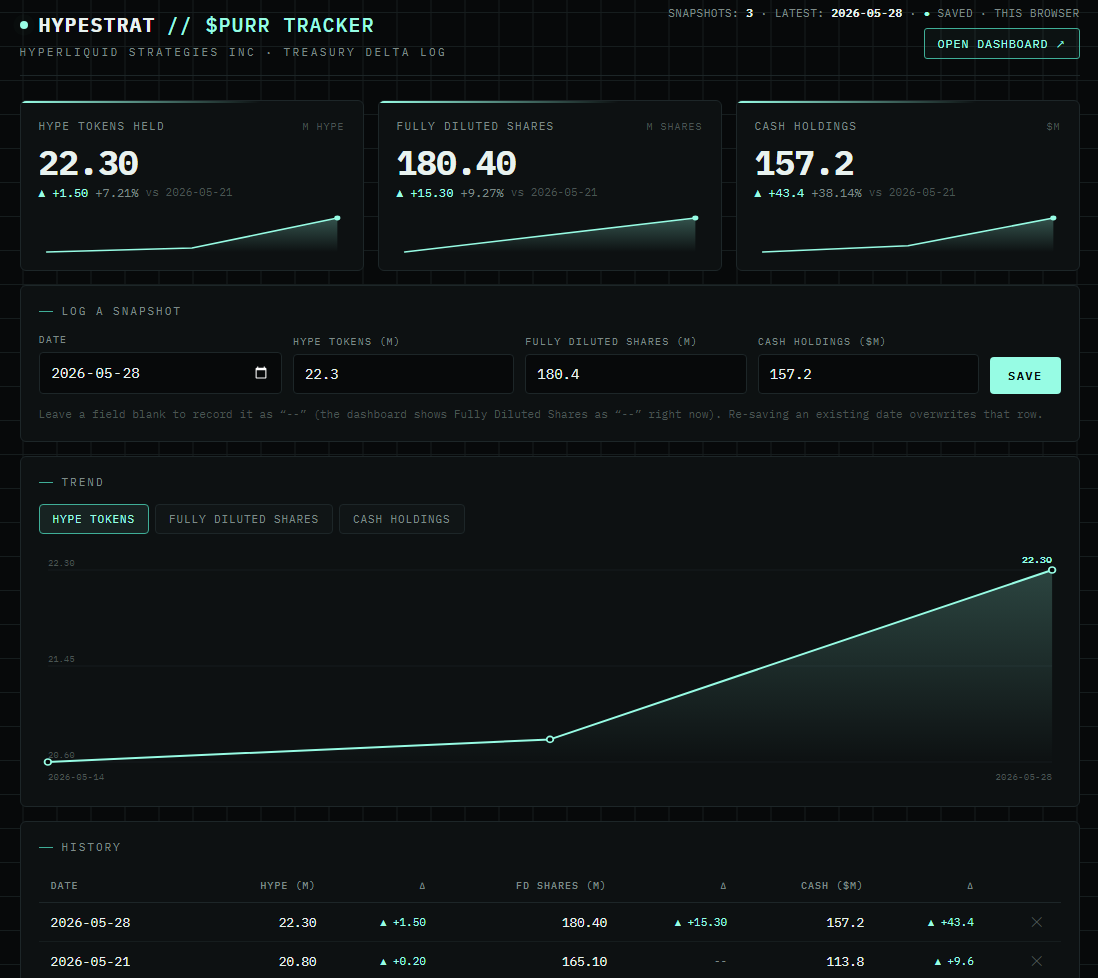Open the date picker calendar icon
This screenshot has height=978, width=1098.
260,373
